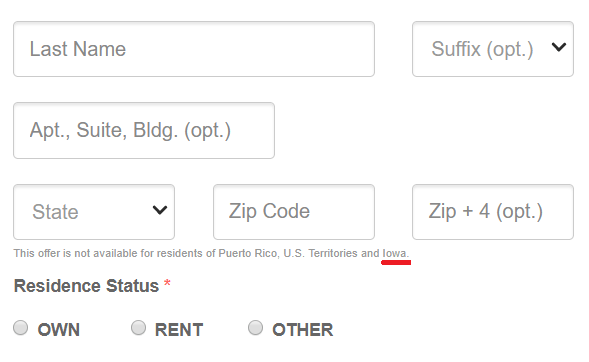589x362 pixels.
Task: Click the chevron arrow beside Suffix
Action: pos(559,47)
